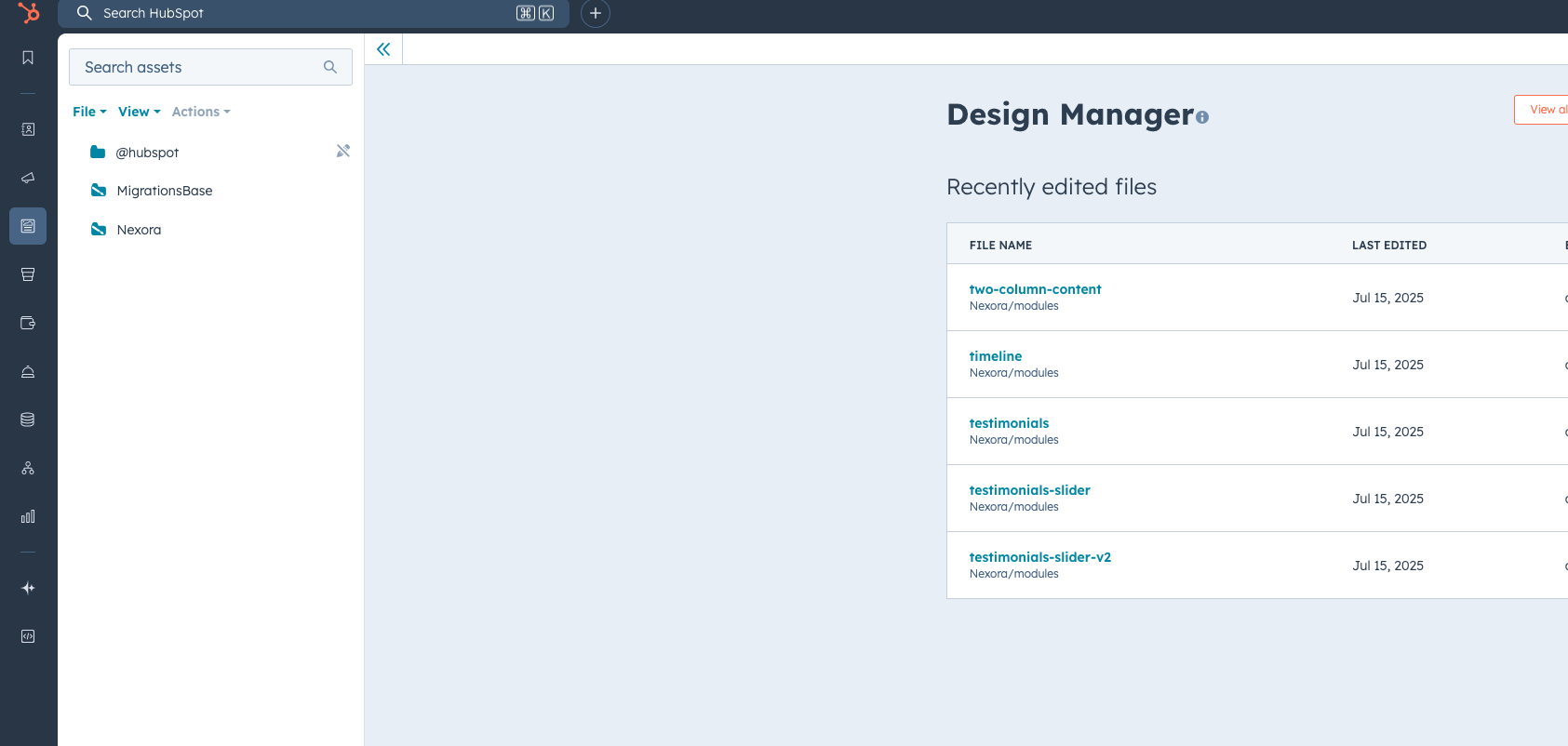
Task: Open the CRM contacts sidebar icon
Action: pos(28,129)
